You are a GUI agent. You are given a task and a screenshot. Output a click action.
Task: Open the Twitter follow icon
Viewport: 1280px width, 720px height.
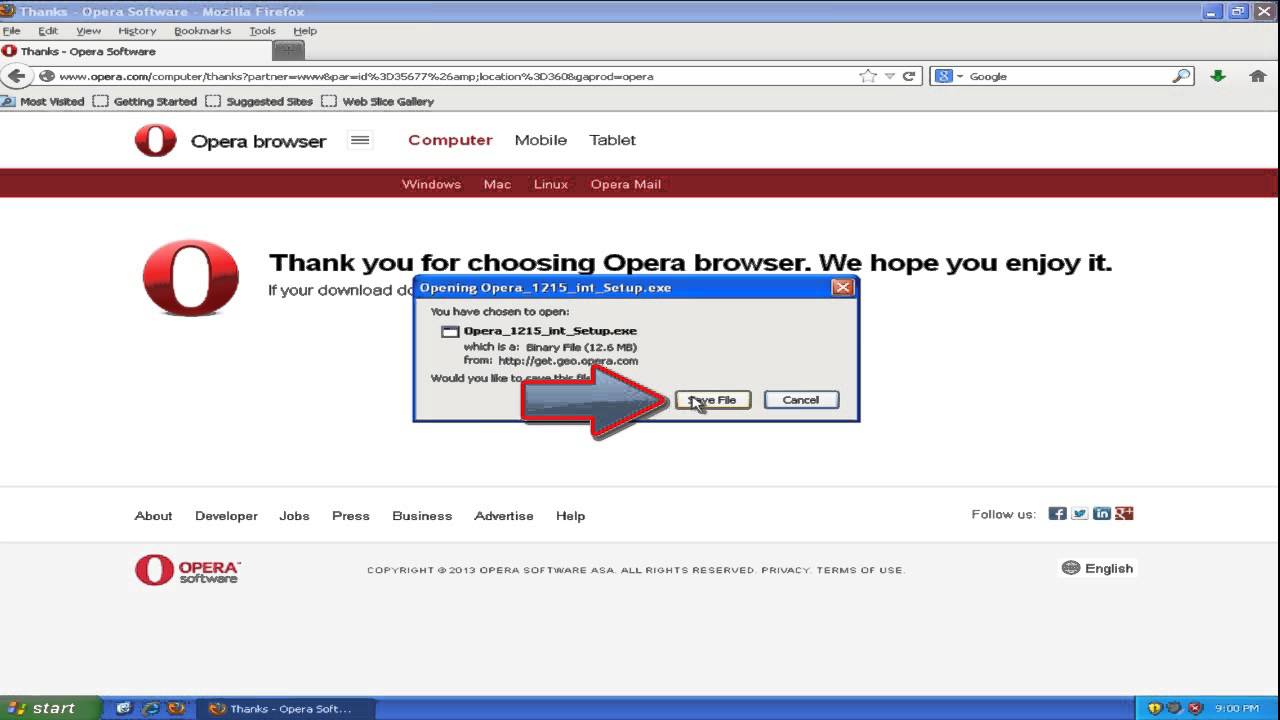click(x=1080, y=514)
